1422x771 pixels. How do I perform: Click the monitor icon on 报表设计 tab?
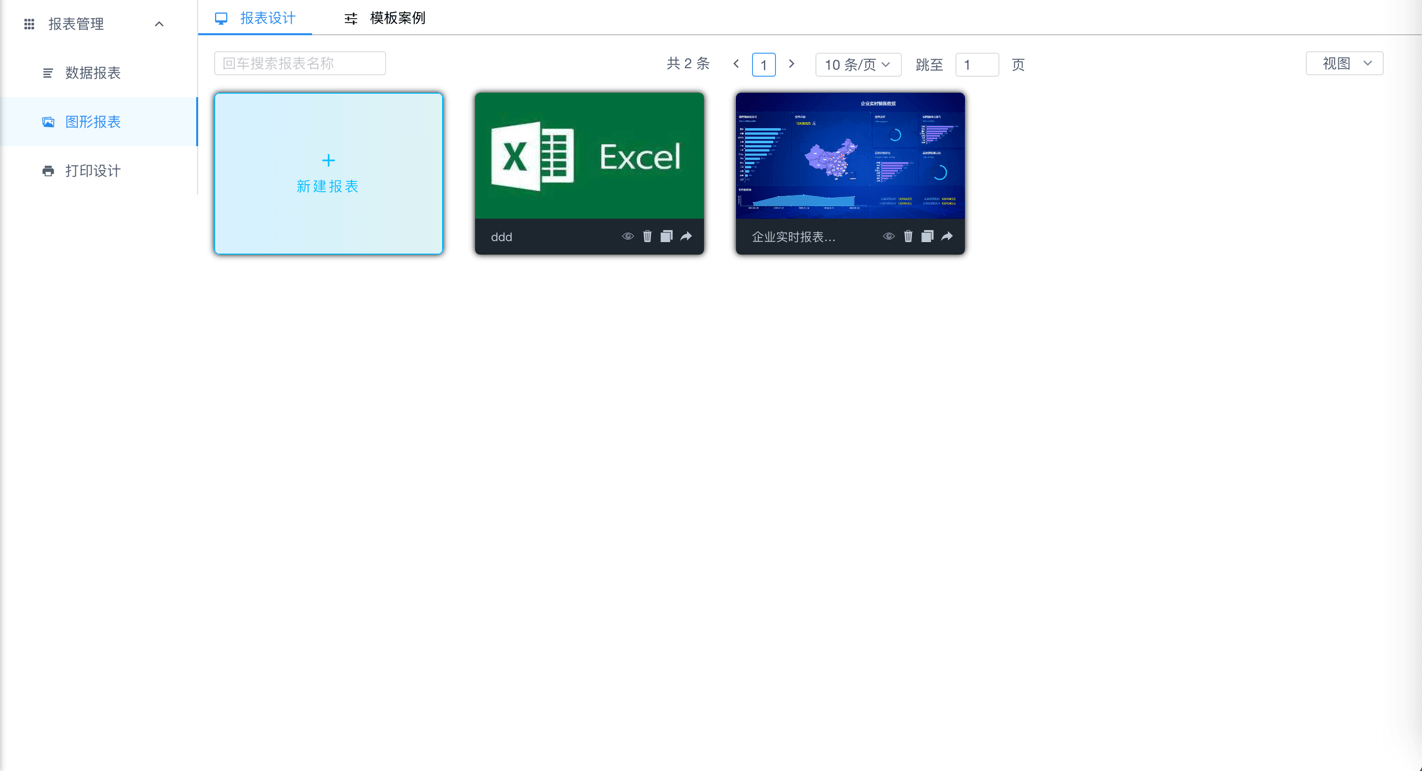pos(221,18)
